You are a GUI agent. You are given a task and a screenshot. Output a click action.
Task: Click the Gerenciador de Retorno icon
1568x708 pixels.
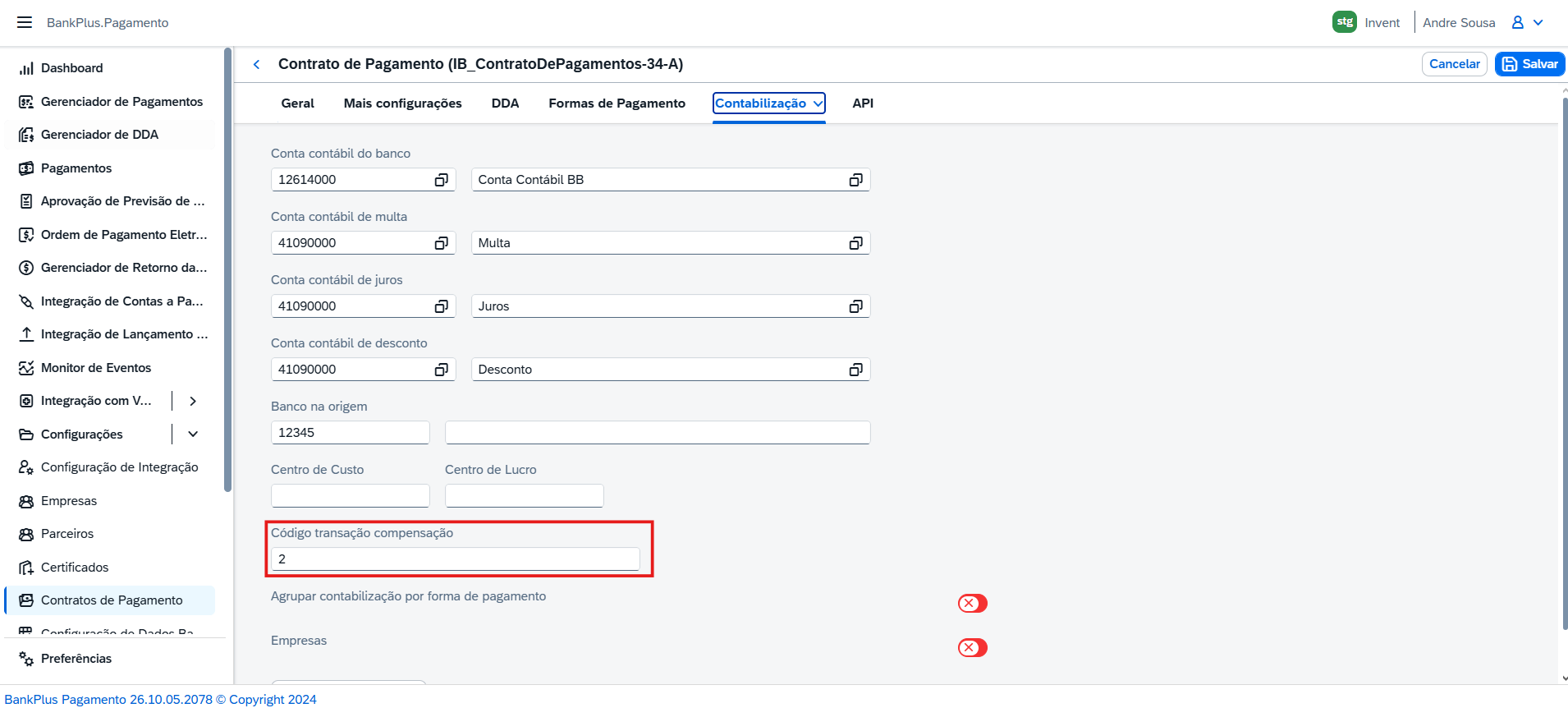[26, 268]
